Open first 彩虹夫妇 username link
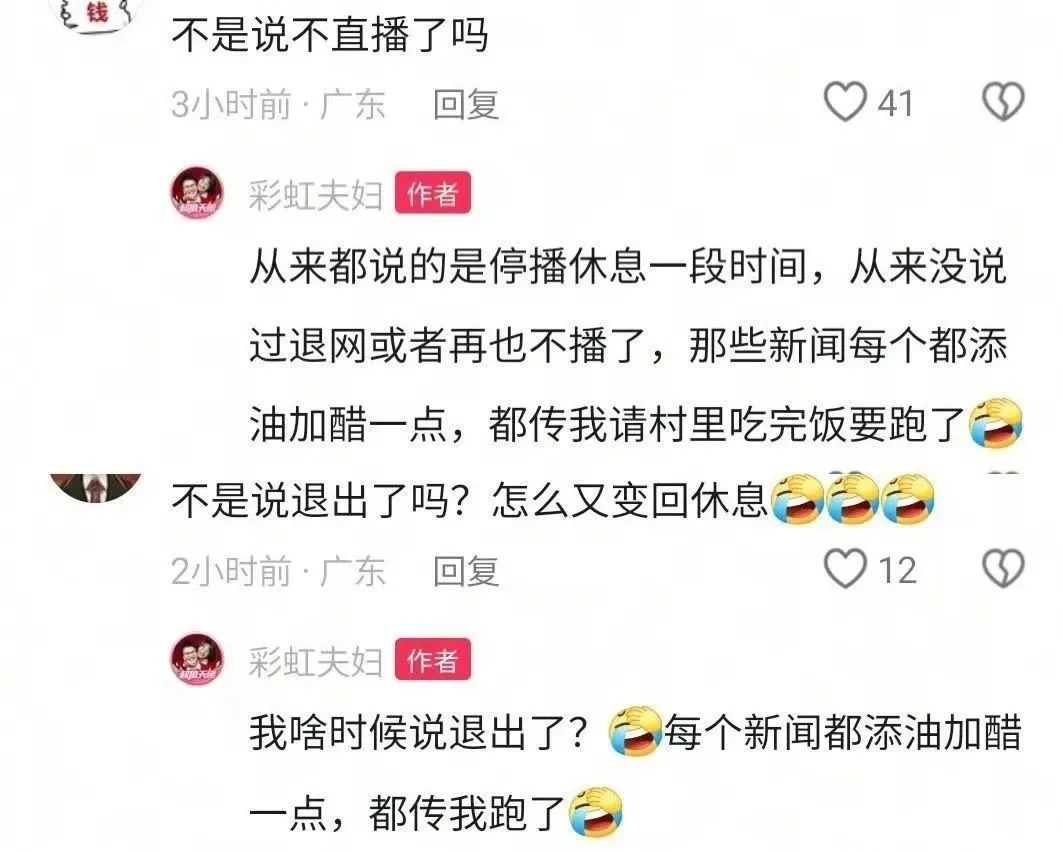The image size is (1063, 852). click(315, 195)
